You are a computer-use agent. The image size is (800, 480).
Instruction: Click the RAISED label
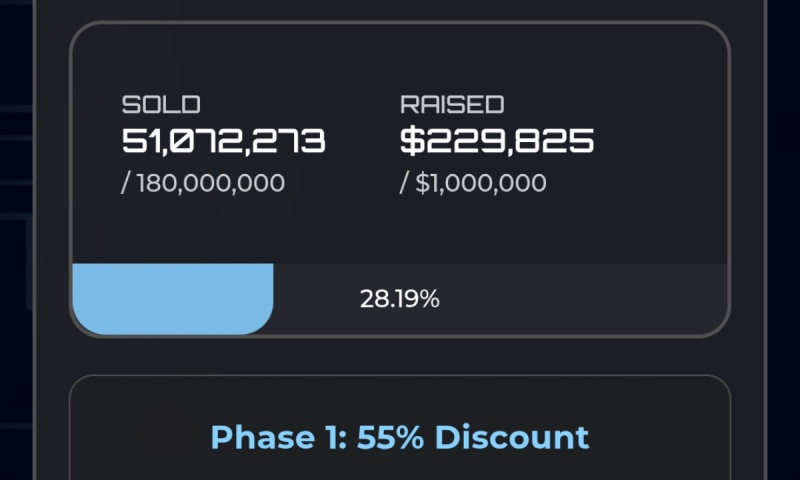452,105
